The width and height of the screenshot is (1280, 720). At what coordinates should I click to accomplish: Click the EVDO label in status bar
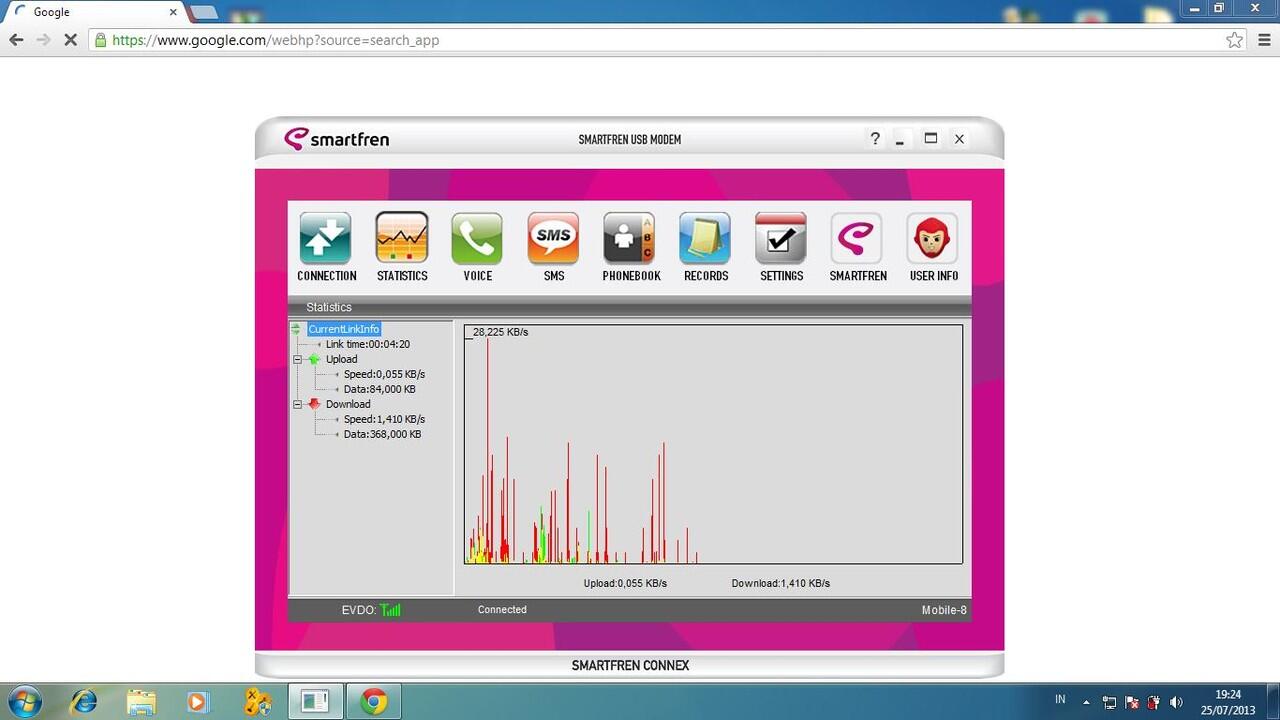click(359, 610)
